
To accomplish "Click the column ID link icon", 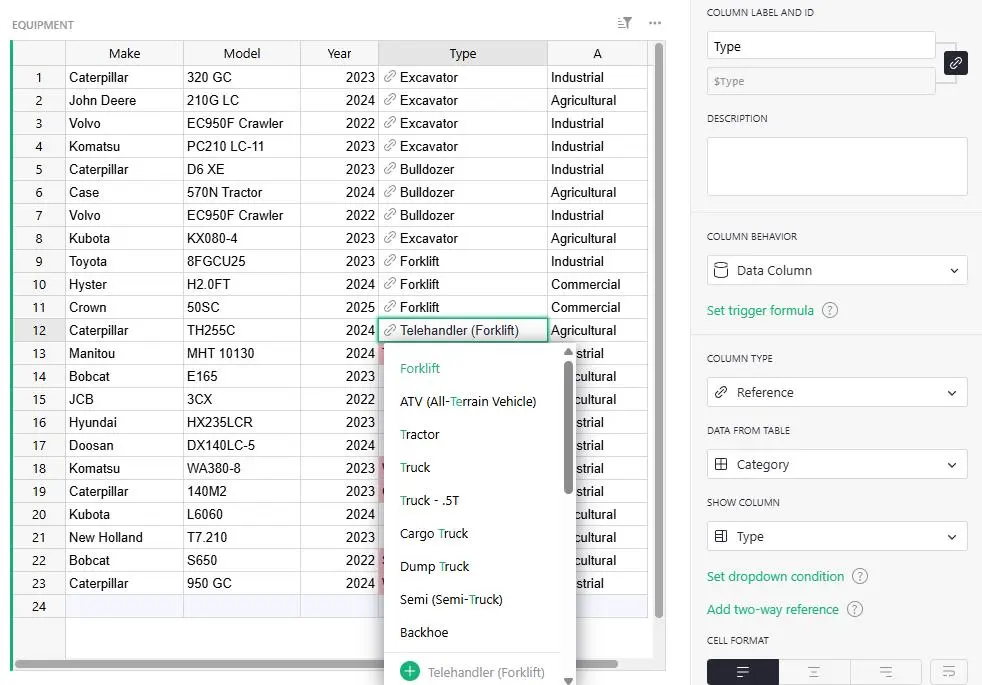I will (x=956, y=63).
